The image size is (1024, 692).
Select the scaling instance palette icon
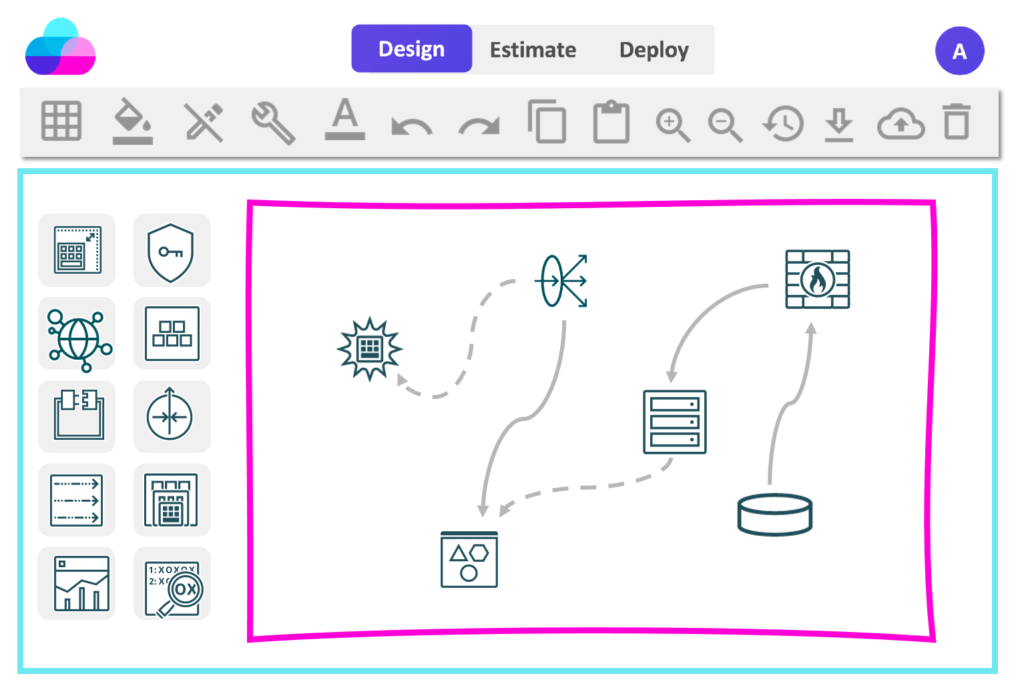click(77, 250)
